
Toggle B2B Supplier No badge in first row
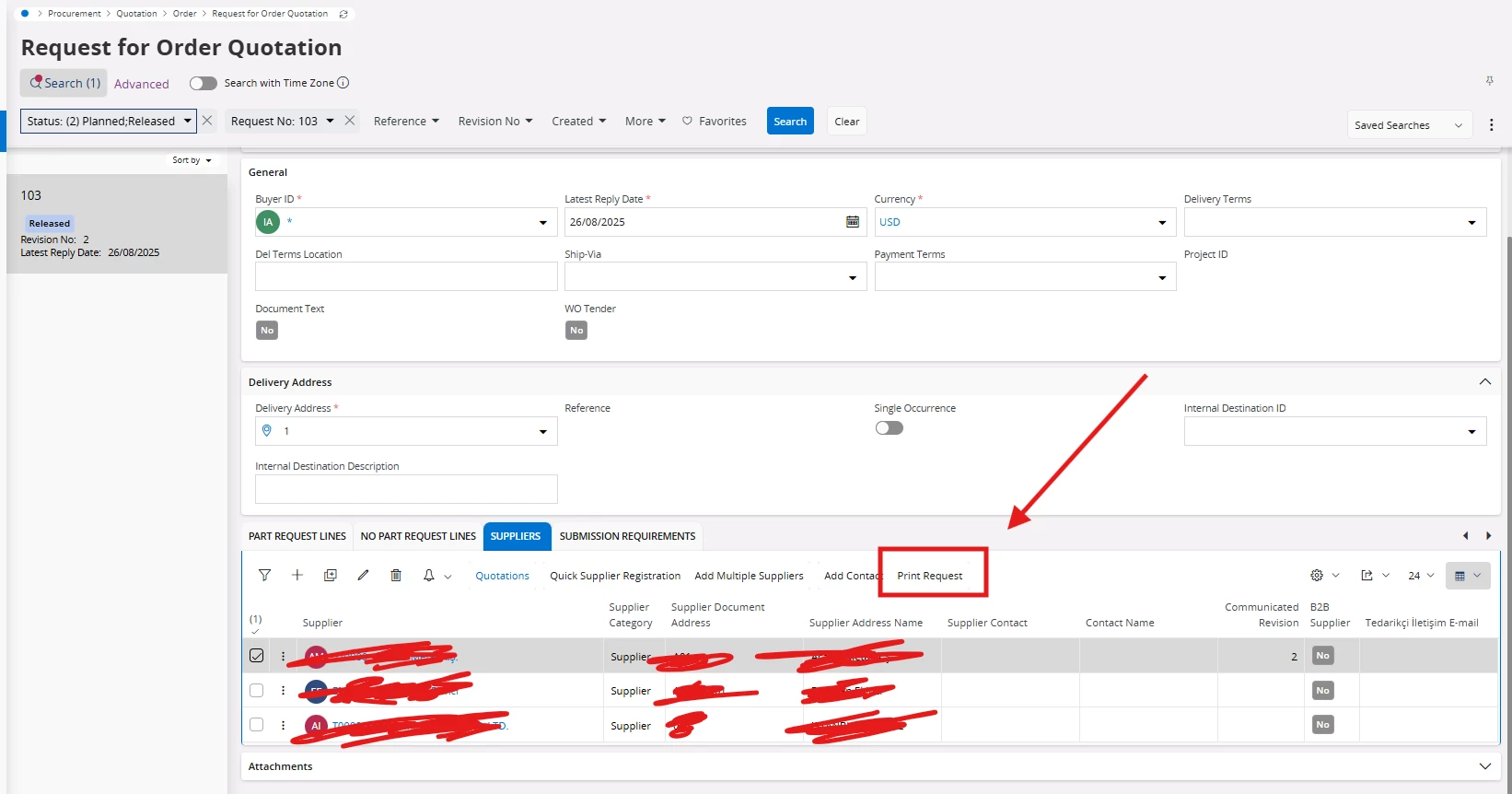[1323, 656]
